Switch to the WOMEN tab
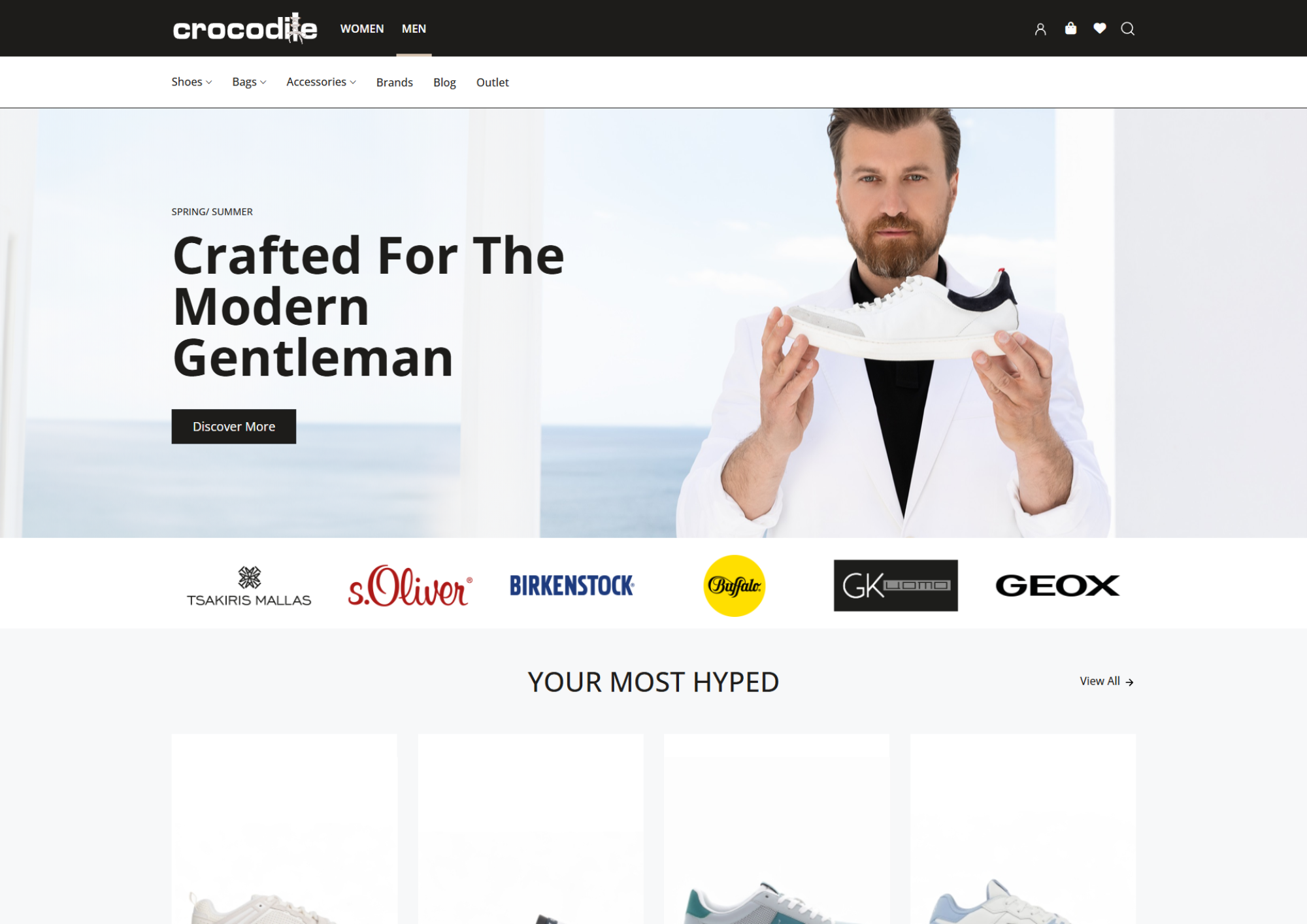Viewport: 1307px width, 924px height. tap(362, 29)
